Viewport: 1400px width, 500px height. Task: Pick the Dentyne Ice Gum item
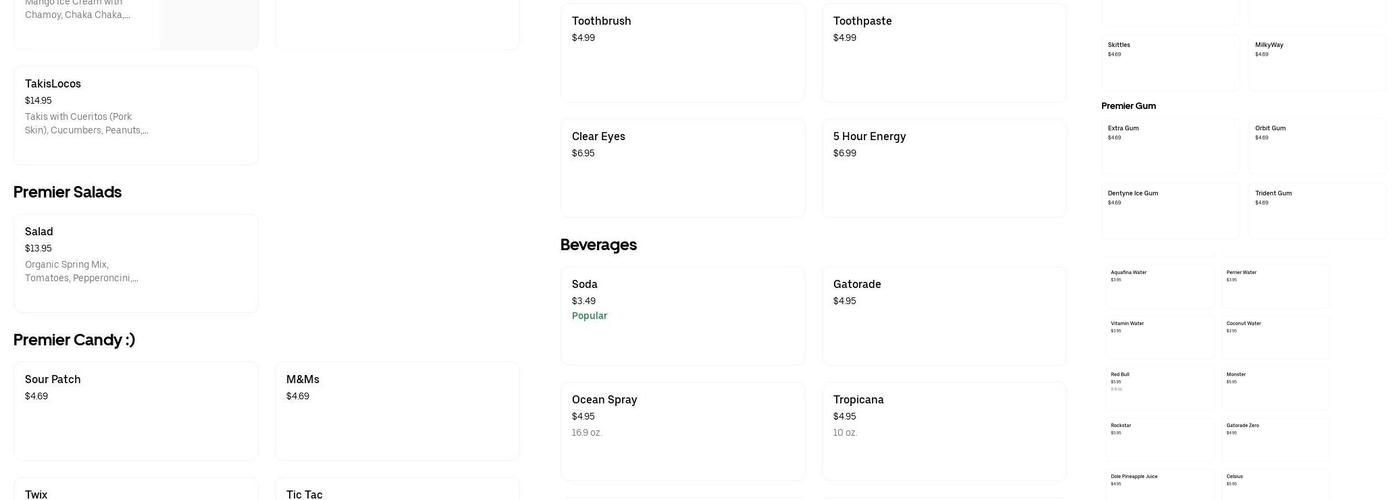click(x=1170, y=210)
